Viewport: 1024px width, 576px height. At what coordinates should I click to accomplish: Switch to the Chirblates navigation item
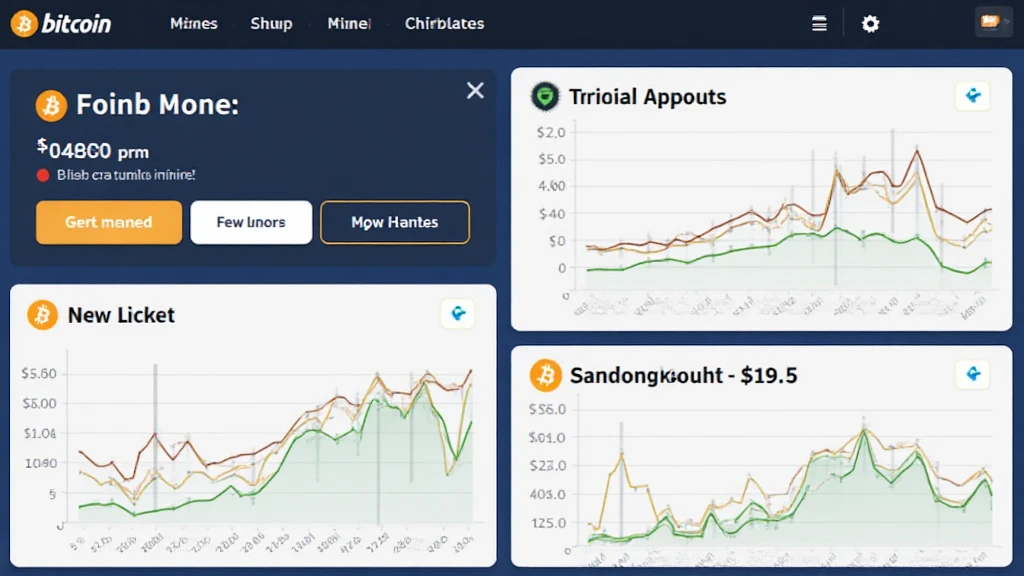point(444,23)
